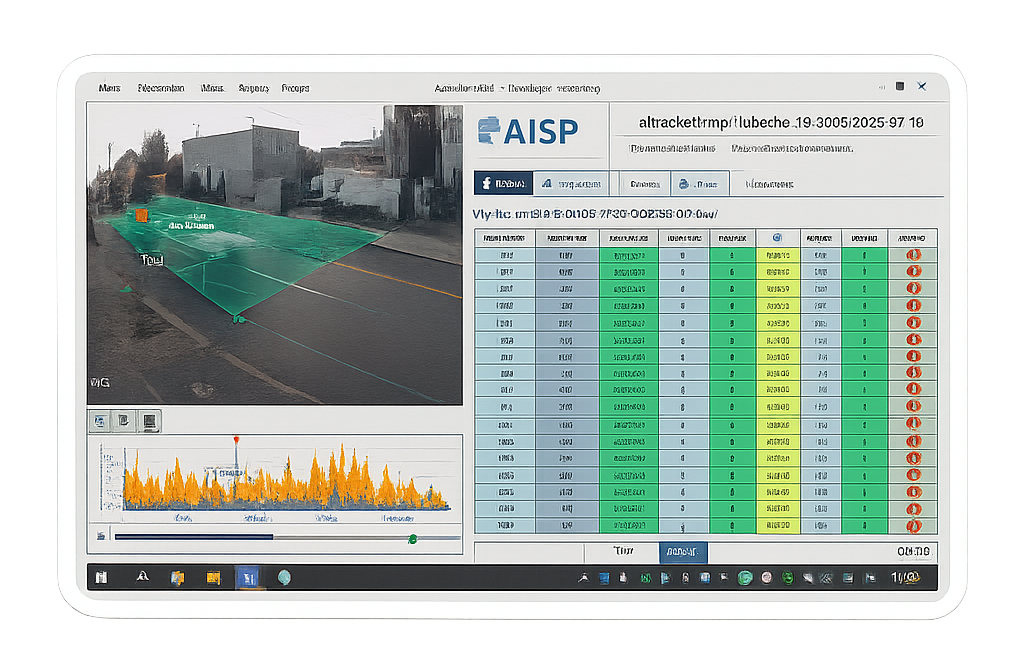Viewport: 1024px width, 659px height.
Task: Open the teal globe icon in the taskbar
Action: (x=284, y=577)
